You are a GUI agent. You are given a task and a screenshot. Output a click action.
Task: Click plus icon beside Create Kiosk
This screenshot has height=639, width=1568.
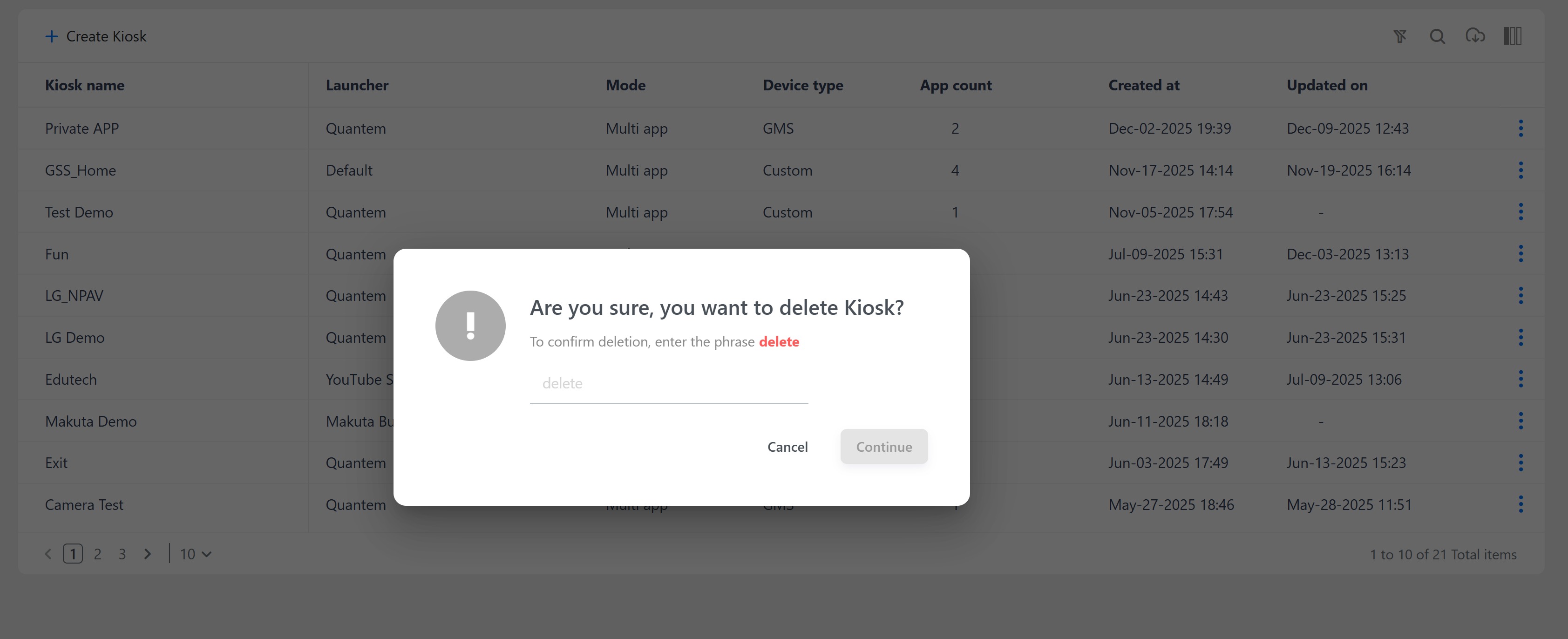[52, 36]
